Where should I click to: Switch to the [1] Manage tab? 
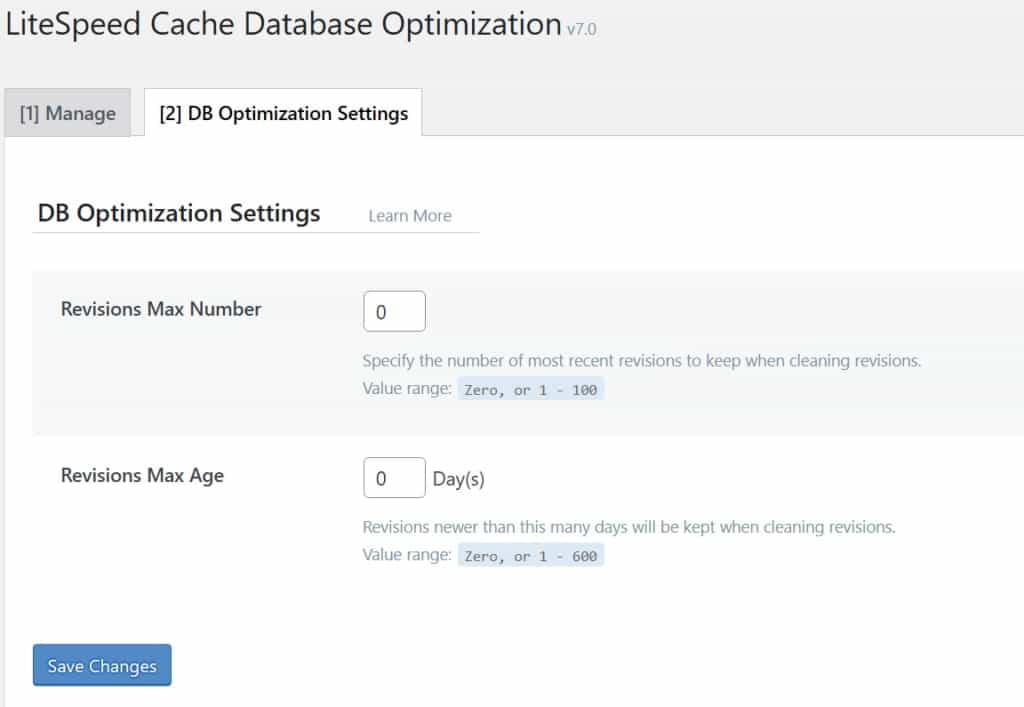[66, 113]
